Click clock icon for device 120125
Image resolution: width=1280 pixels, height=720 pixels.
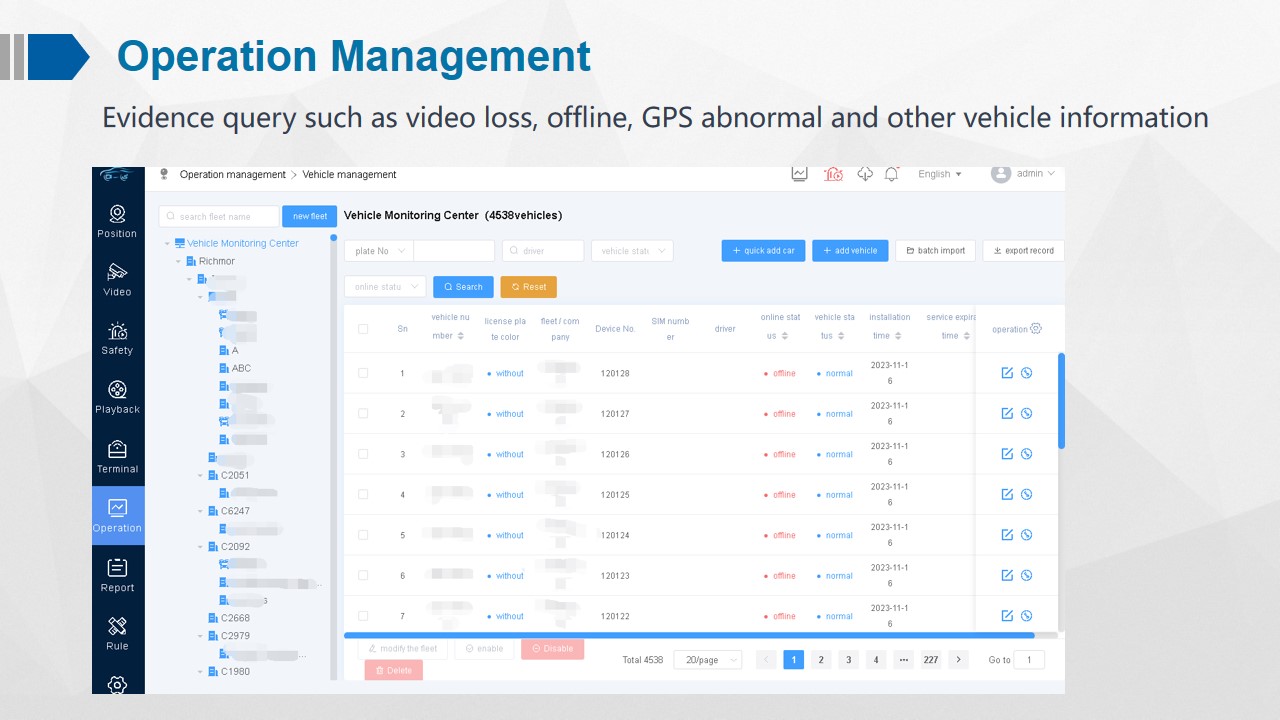[x=1026, y=494]
